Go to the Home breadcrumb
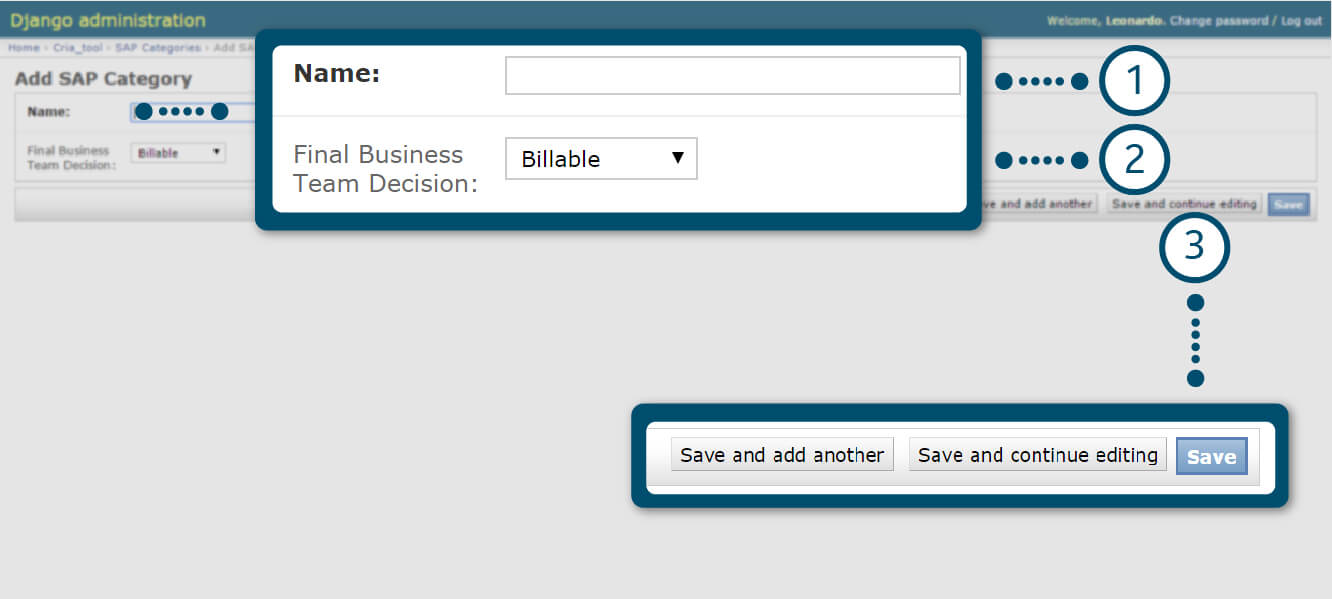1332x599 pixels. [24, 48]
